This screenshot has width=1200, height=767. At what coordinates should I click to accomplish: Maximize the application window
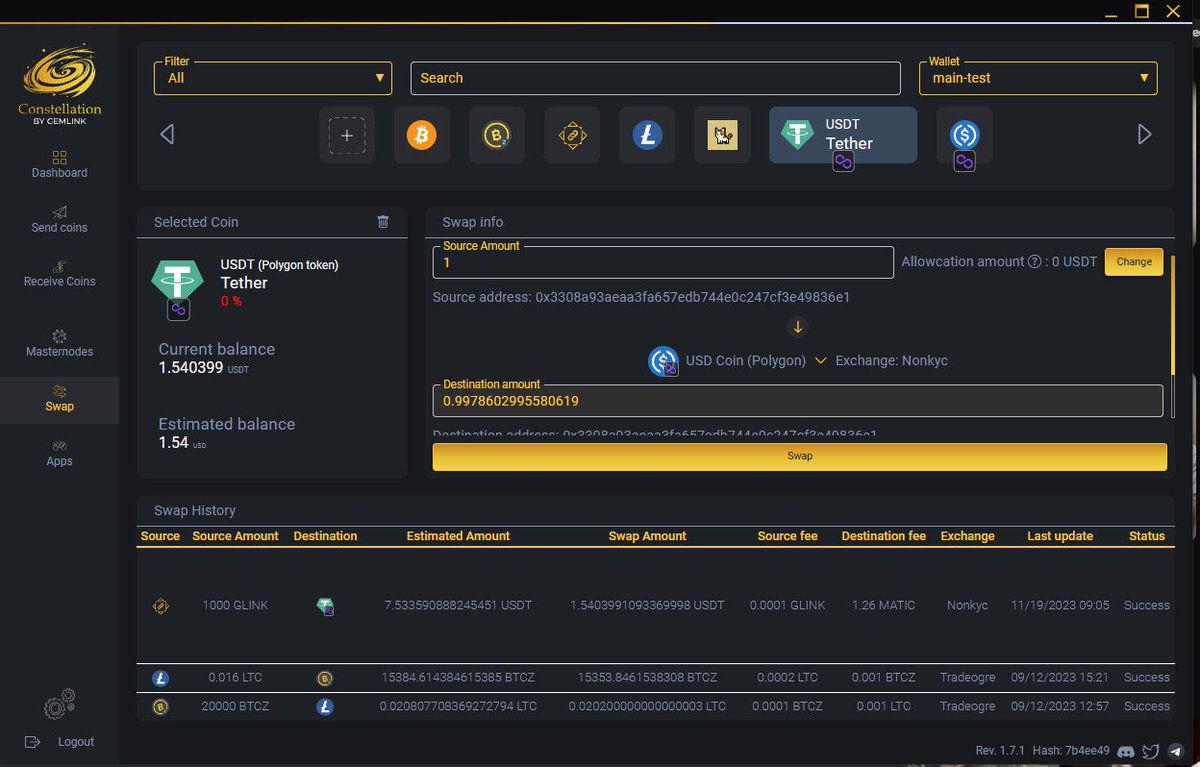pyautogui.click(x=1141, y=11)
